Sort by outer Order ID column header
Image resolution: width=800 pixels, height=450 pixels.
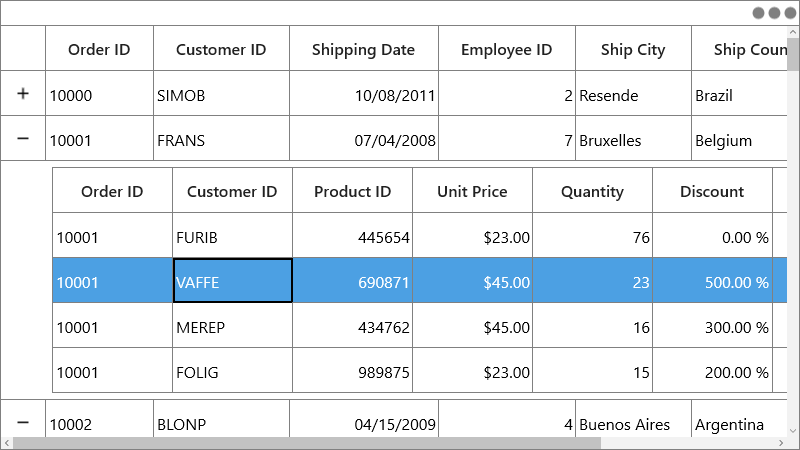(x=99, y=48)
